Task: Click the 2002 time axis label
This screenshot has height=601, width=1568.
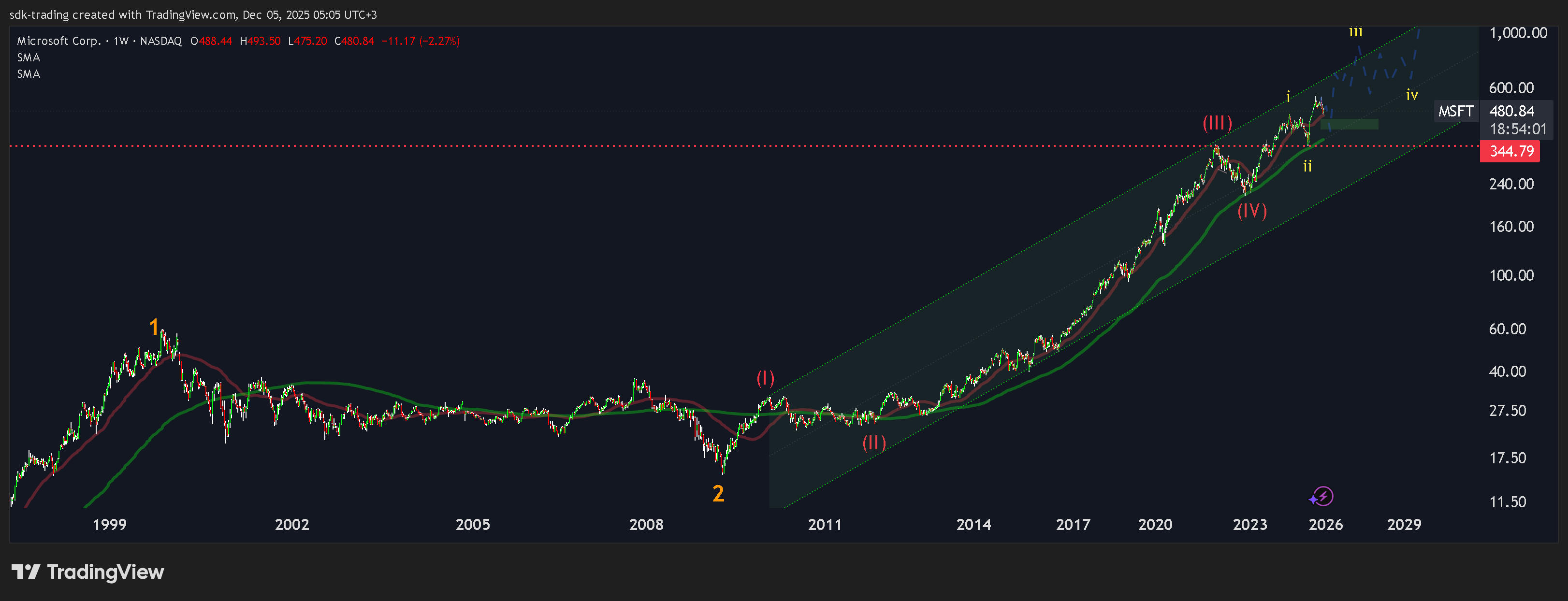Action: tap(292, 524)
